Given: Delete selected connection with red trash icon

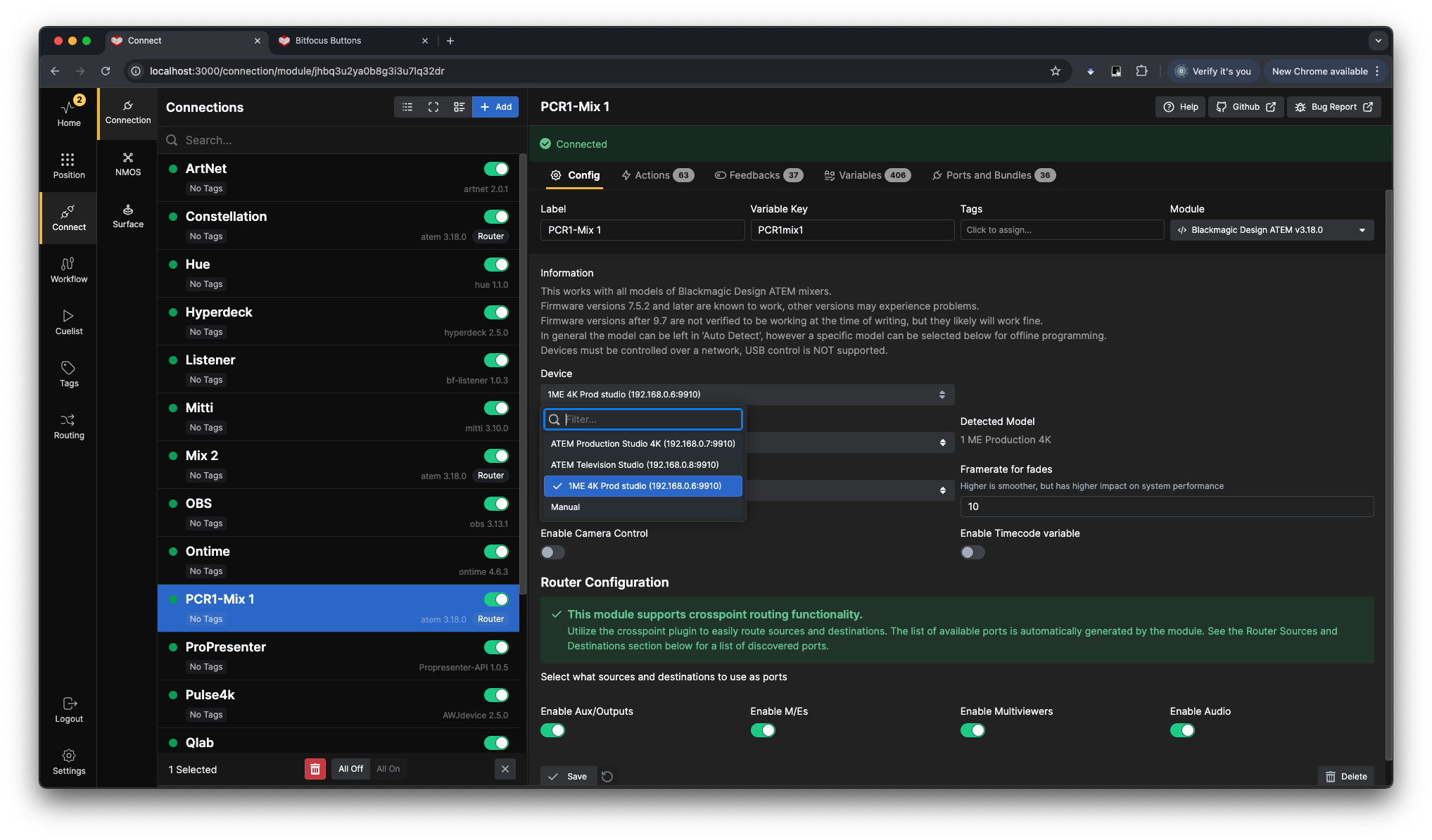Looking at the screenshot, I should point(315,769).
